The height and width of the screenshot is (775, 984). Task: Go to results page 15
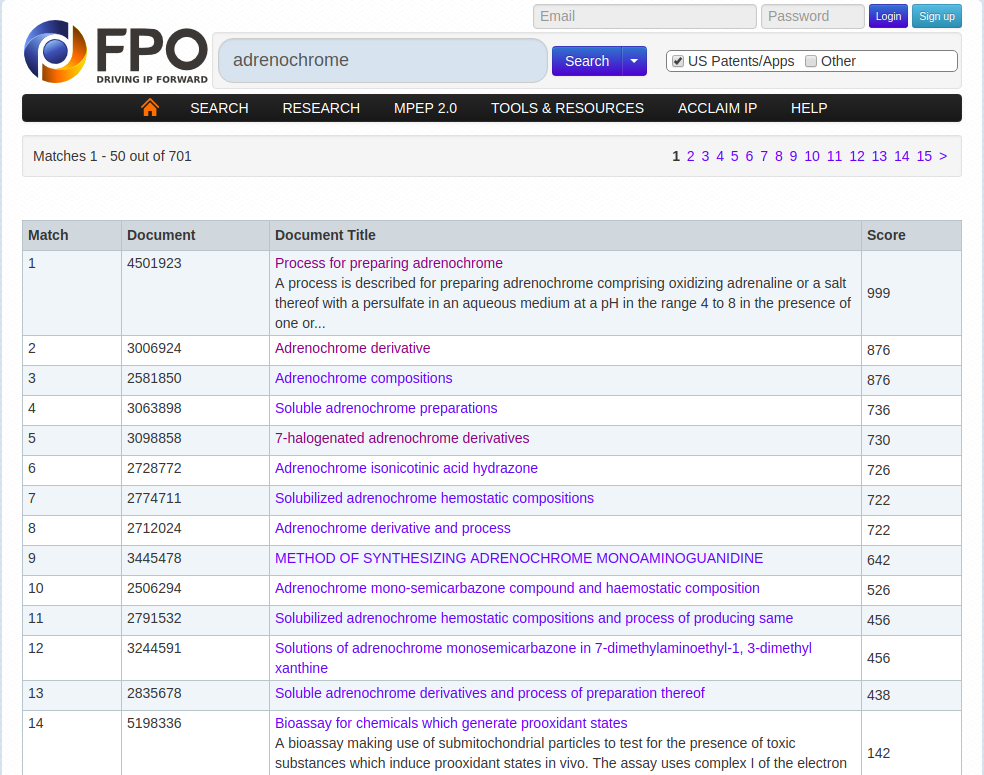tap(924, 156)
